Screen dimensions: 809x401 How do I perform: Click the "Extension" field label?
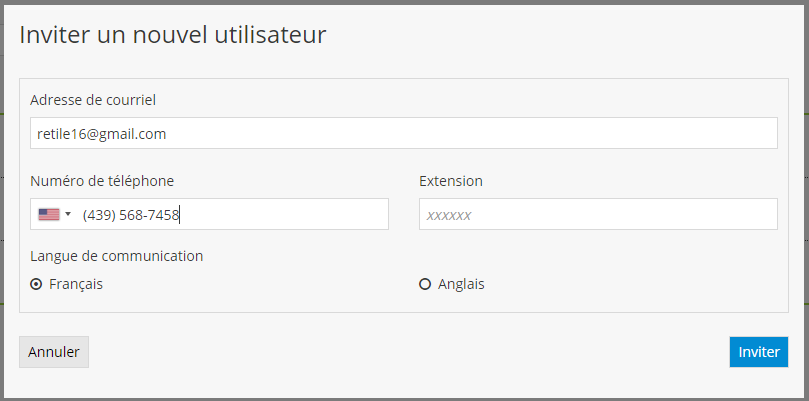450,181
